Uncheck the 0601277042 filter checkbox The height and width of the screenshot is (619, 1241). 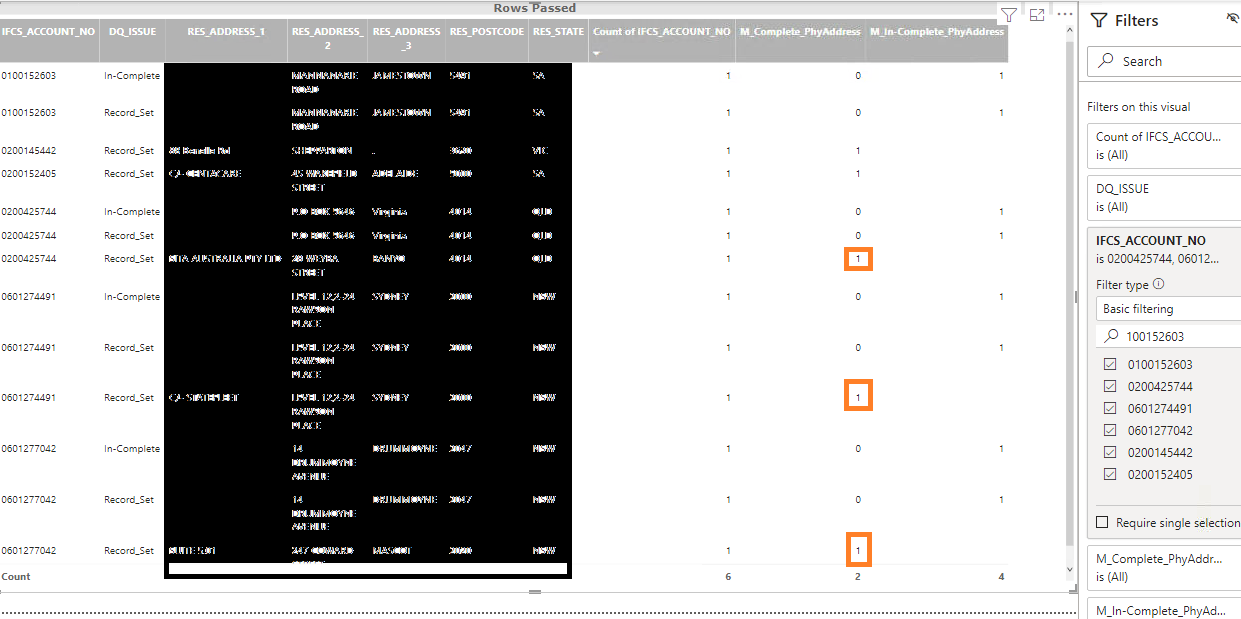(1111, 430)
